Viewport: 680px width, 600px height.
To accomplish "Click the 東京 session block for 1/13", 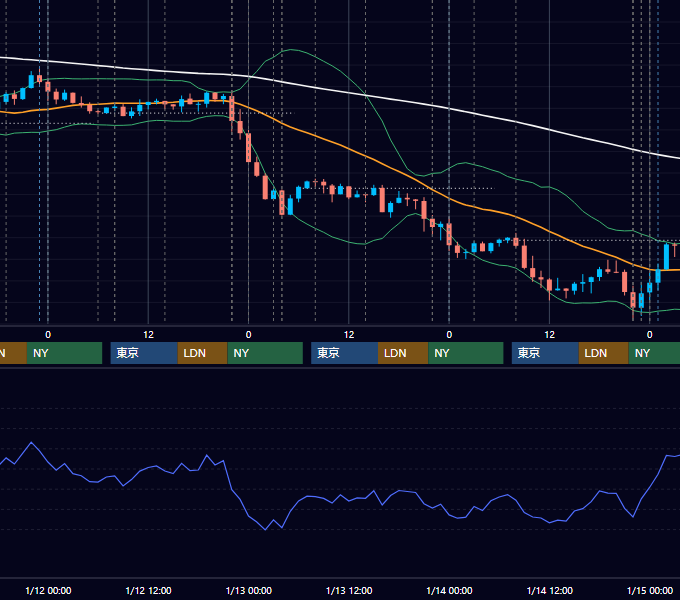I will (344, 353).
